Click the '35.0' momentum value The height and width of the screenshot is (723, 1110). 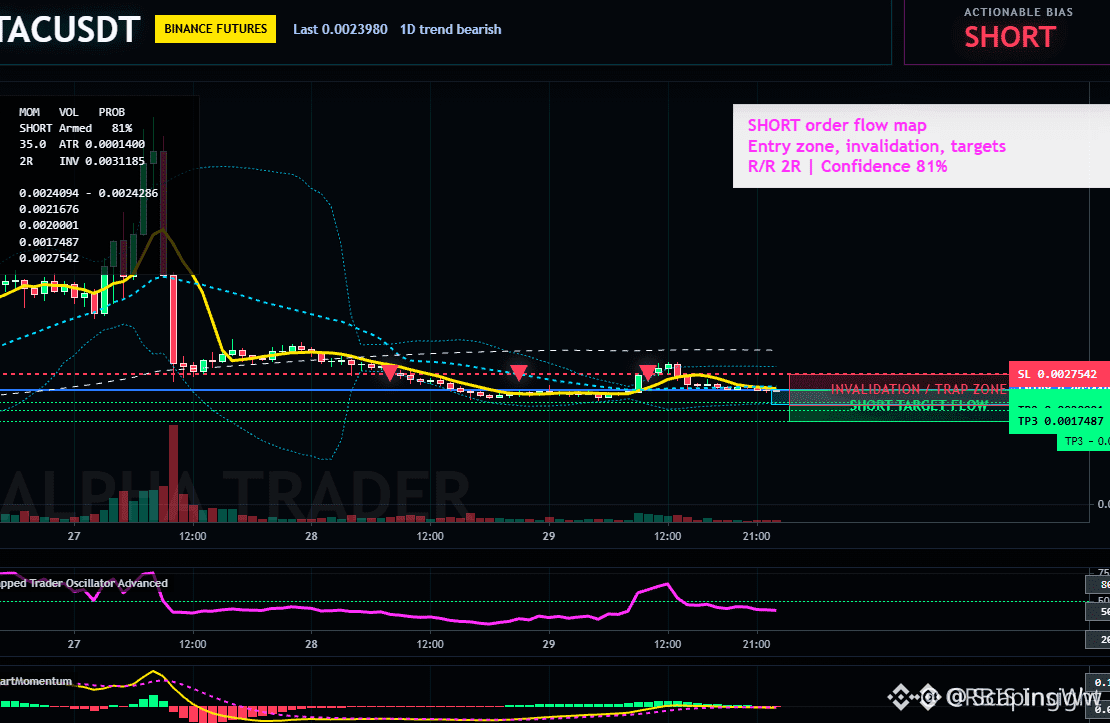click(x=33, y=144)
